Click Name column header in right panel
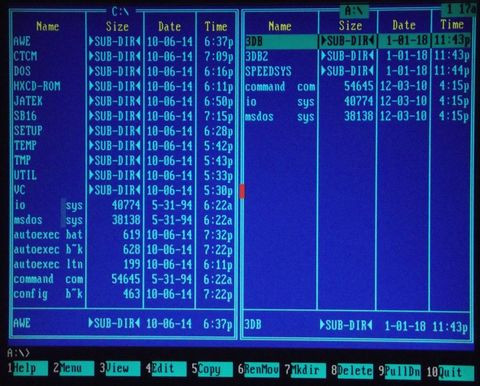Viewport: 480px width, 386px height. (x=280, y=26)
